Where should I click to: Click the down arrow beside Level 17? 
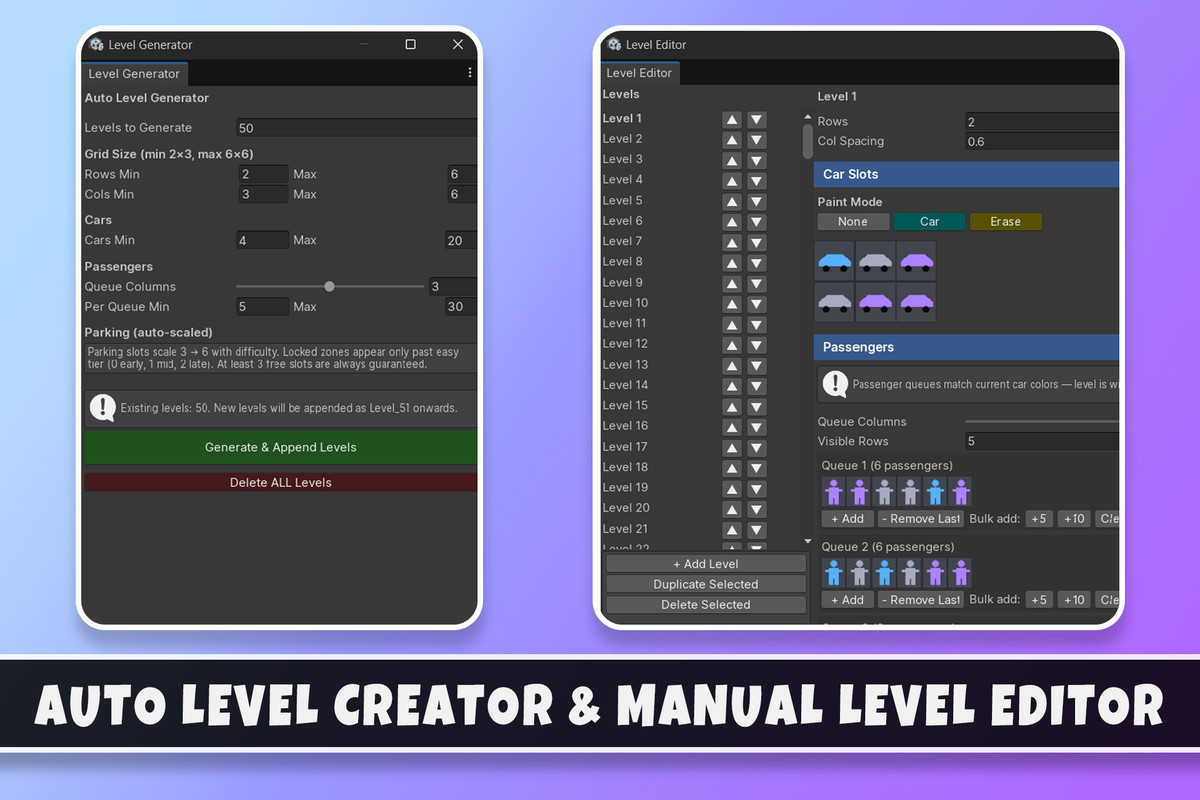(x=756, y=448)
